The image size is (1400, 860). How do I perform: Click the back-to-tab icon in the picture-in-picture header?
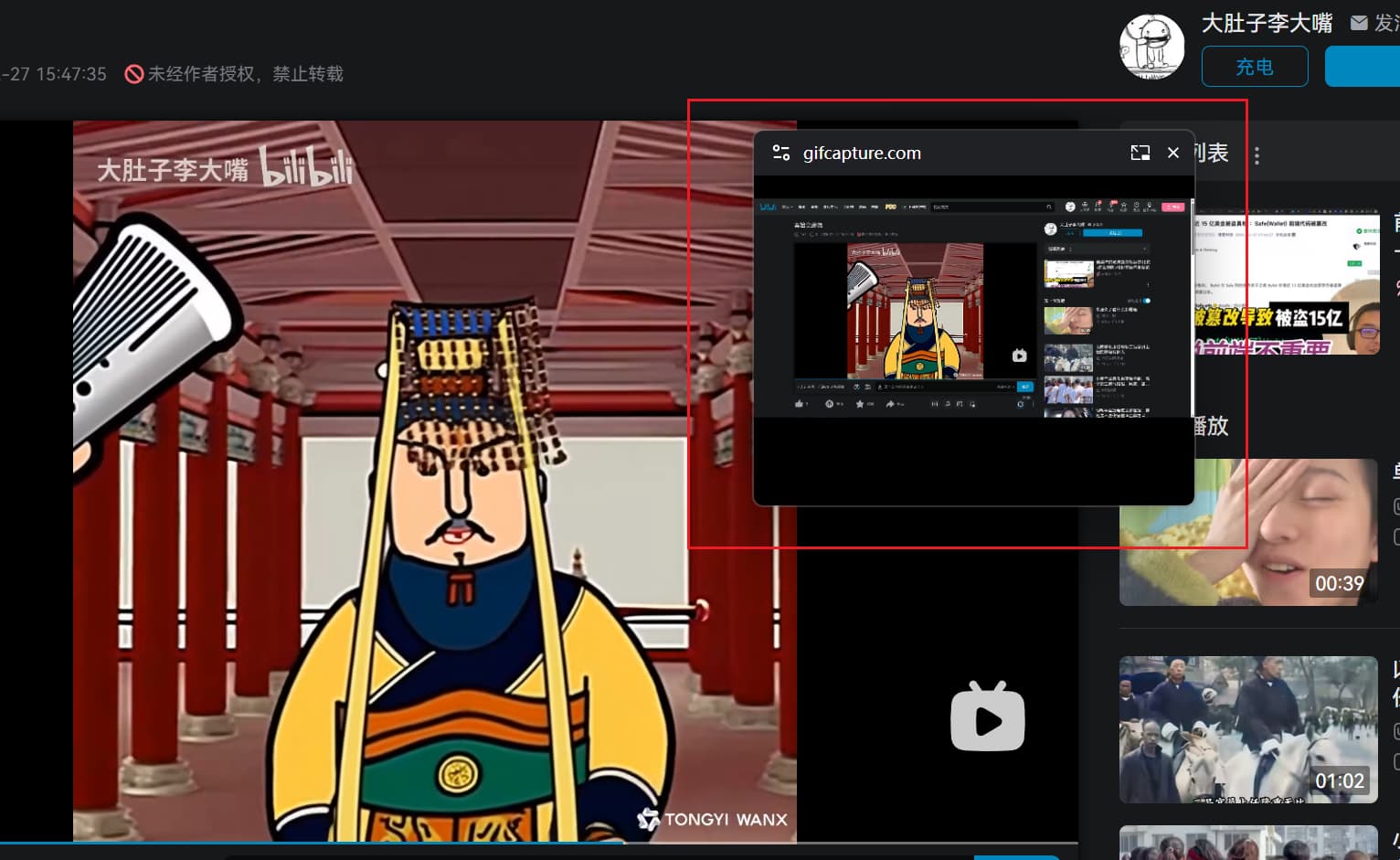point(1140,153)
